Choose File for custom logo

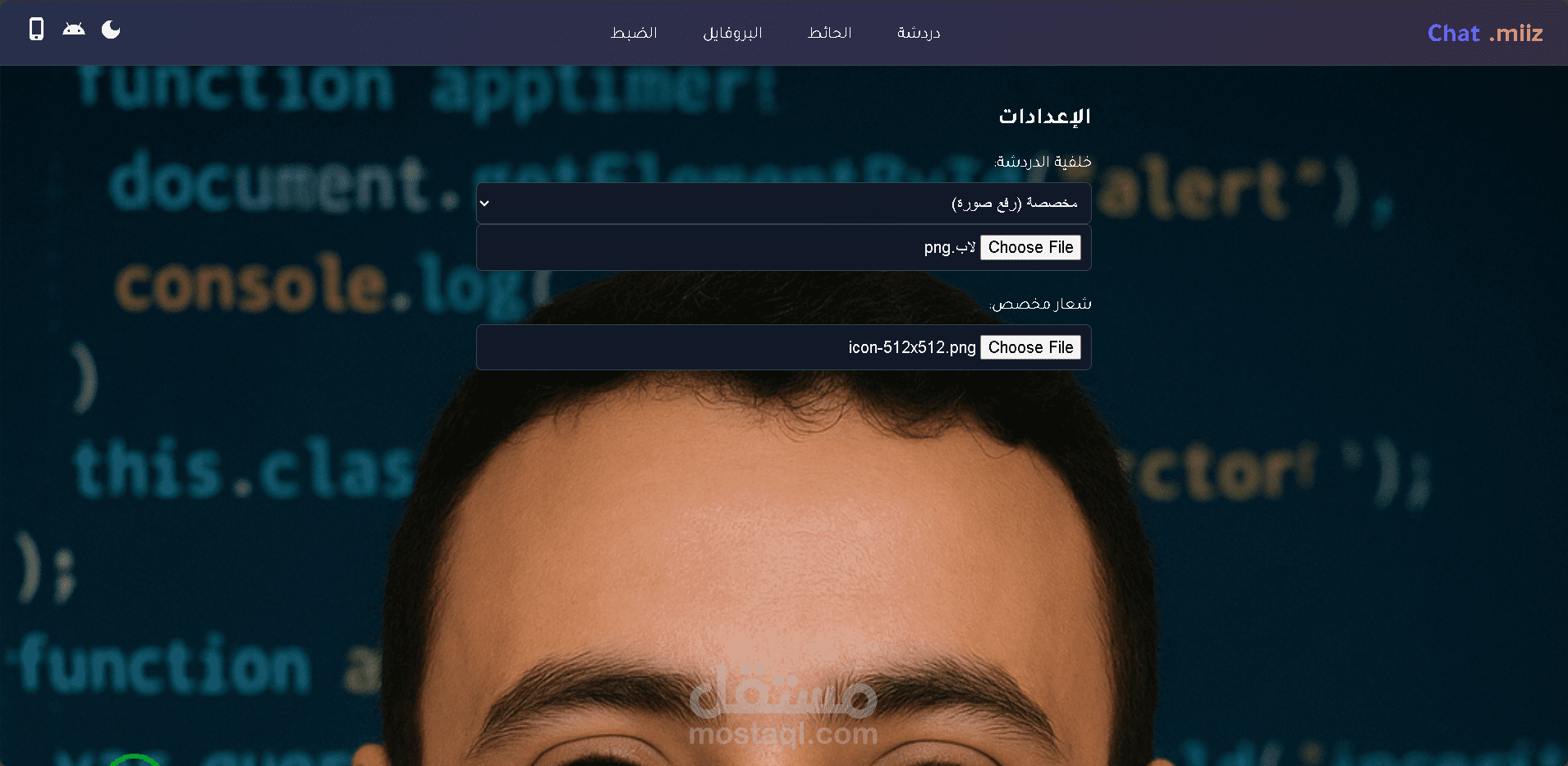[x=1030, y=347]
